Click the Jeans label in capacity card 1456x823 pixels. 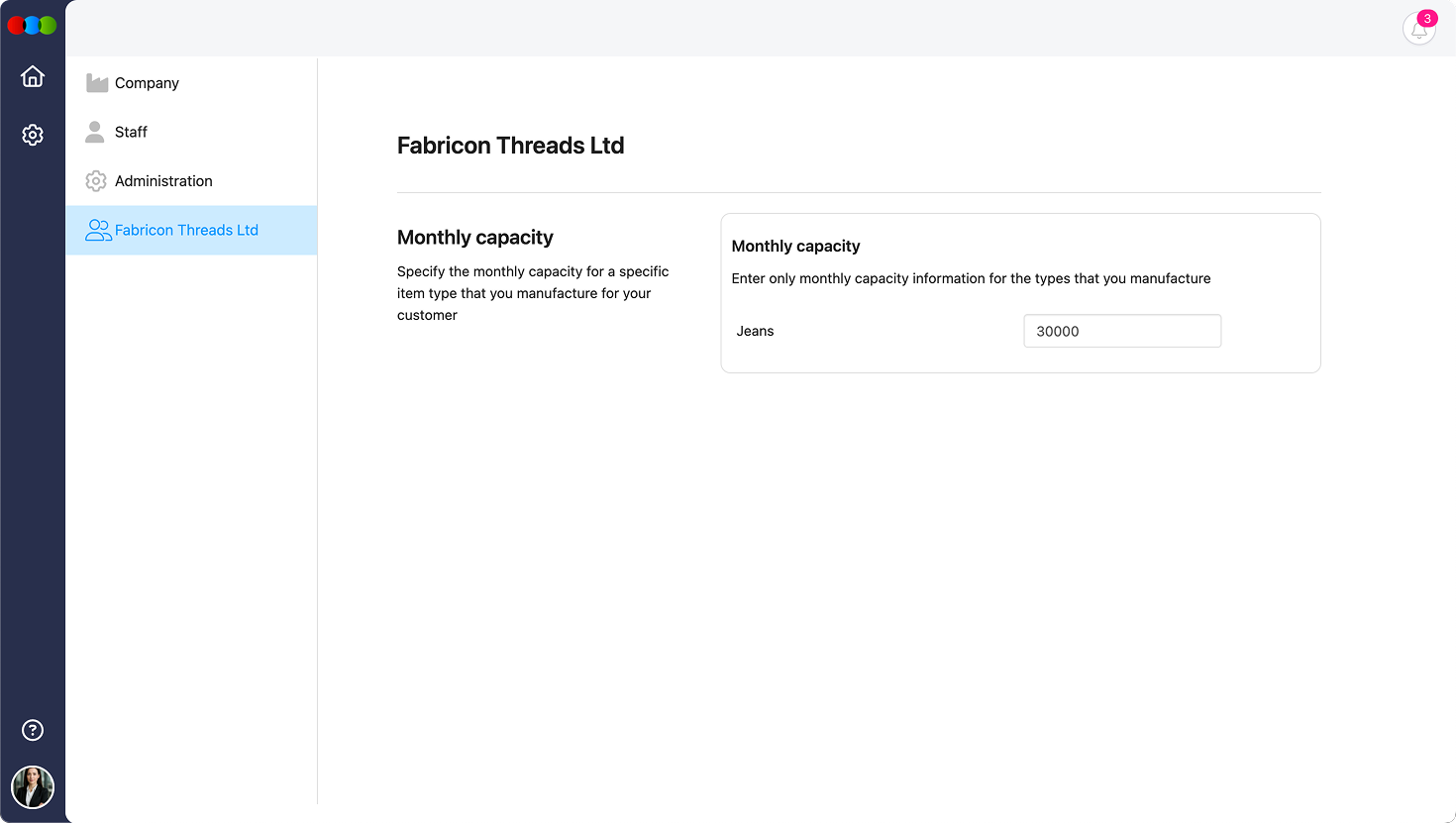(x=755, y=331)
